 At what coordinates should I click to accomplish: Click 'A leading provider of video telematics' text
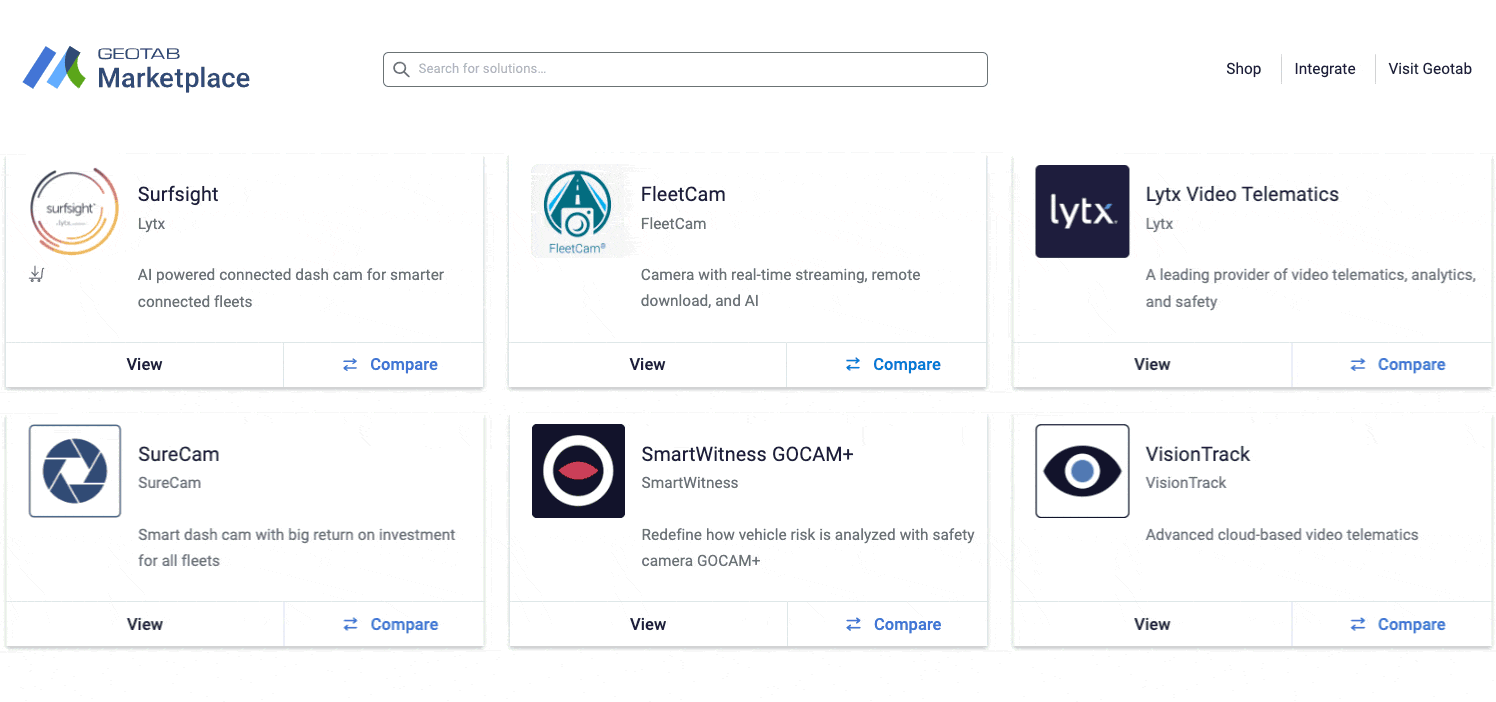1311,288
